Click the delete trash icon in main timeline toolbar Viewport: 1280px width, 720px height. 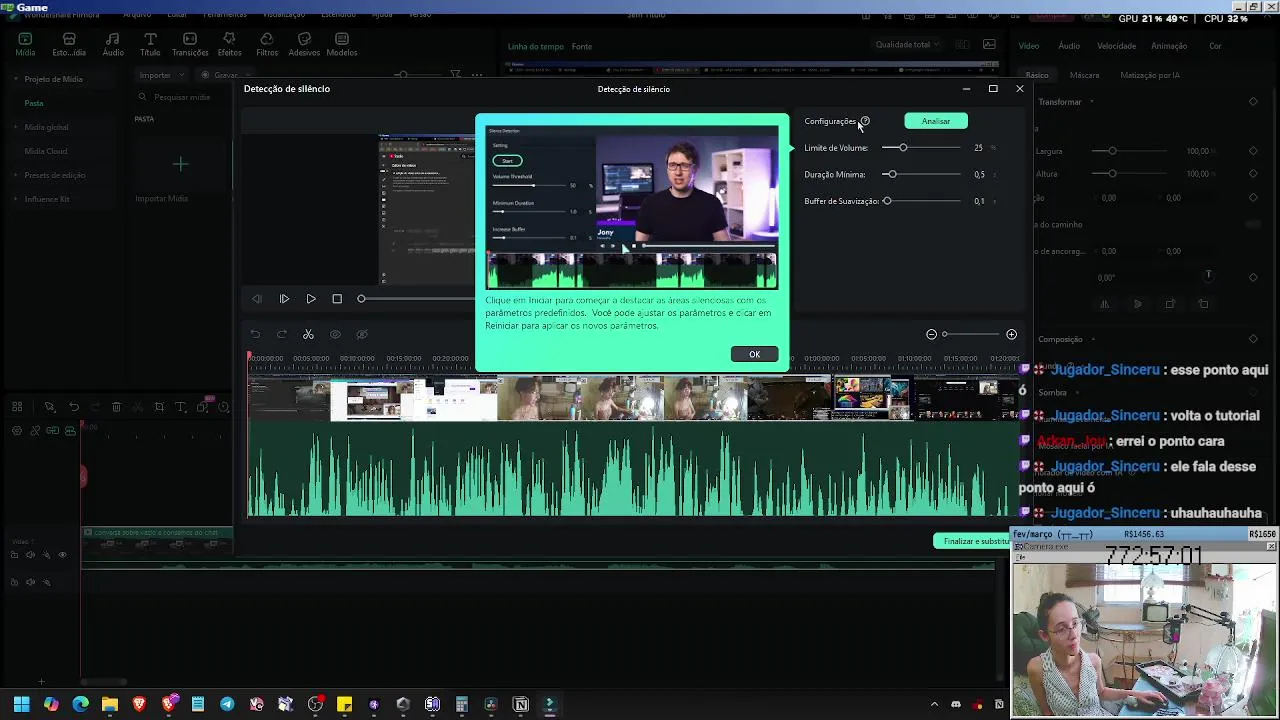tap(116, 407)
